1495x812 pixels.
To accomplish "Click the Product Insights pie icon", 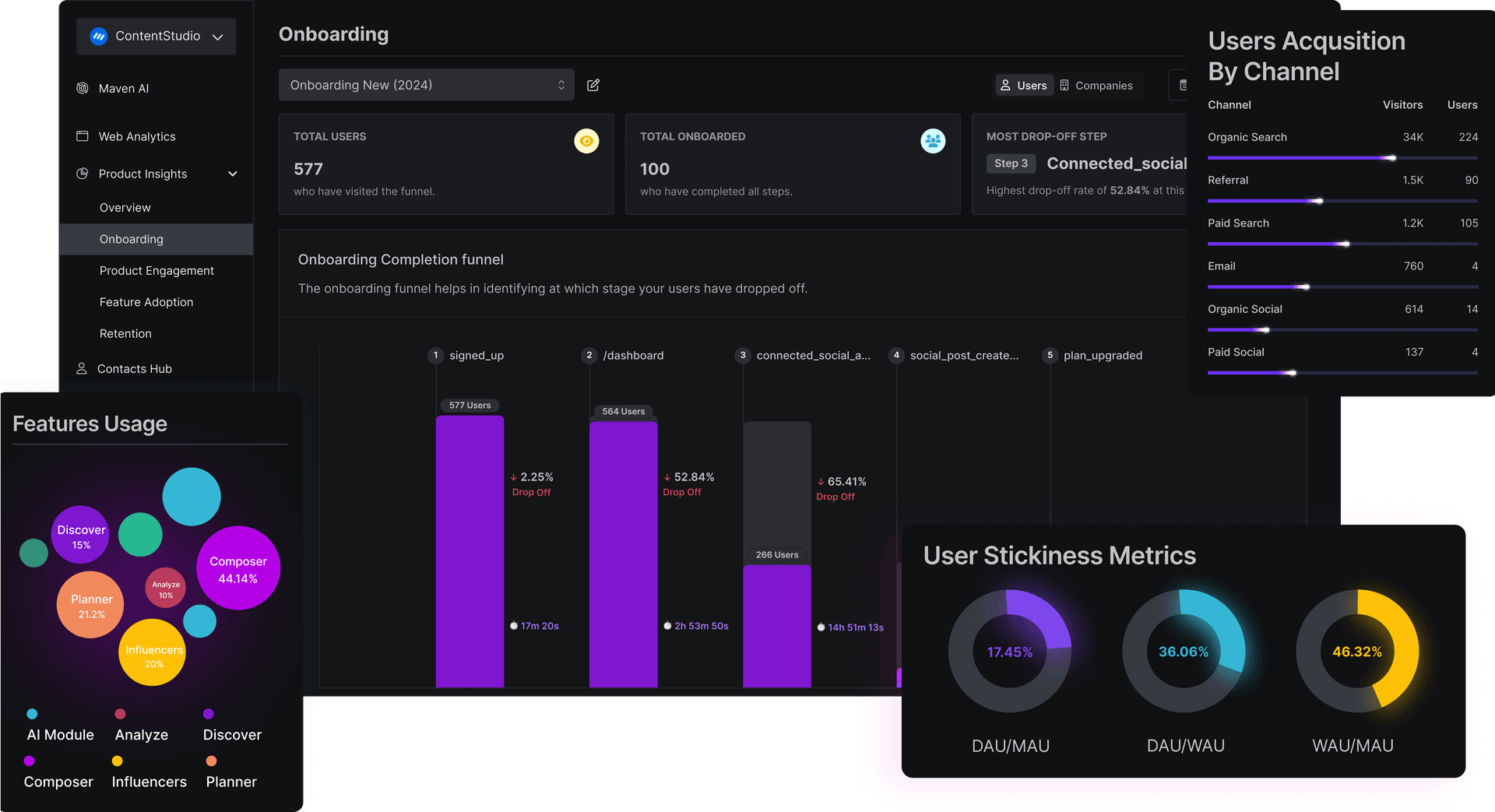I will click(x=83, y=174).
